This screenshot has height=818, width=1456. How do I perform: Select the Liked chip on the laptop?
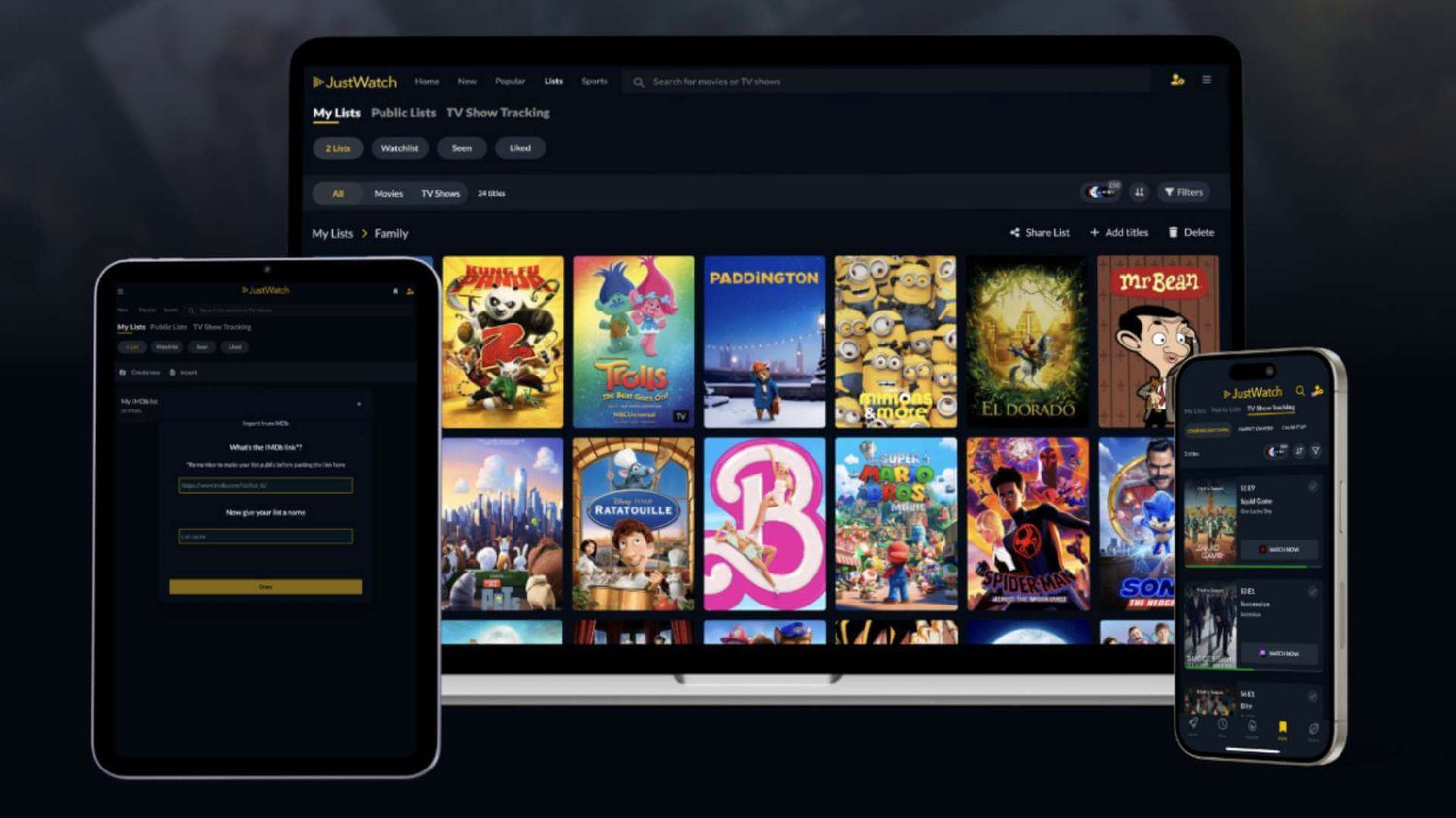[520, 148]
